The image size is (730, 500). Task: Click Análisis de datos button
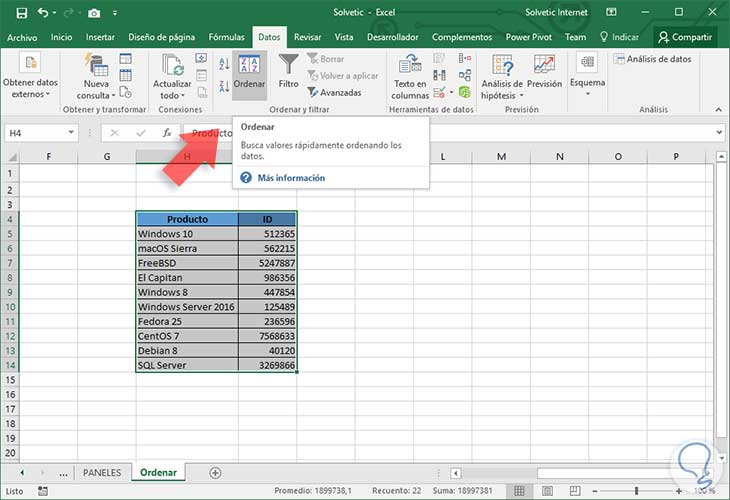[652, 59]
